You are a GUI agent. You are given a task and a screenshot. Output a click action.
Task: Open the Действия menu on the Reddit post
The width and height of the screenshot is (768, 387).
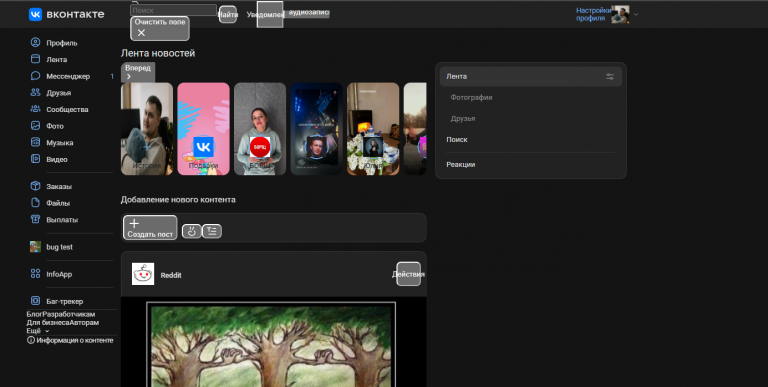pos(408,274)
